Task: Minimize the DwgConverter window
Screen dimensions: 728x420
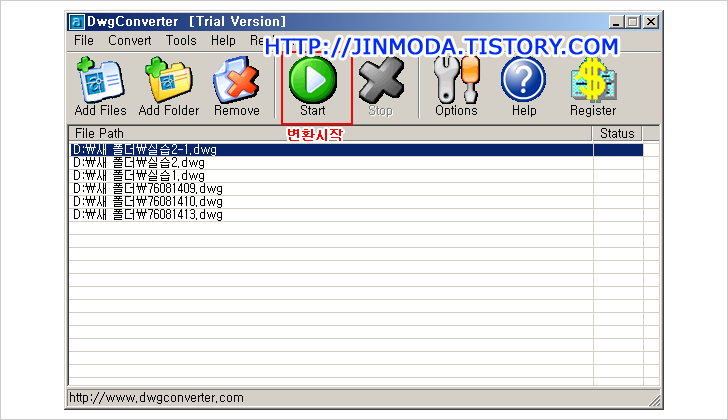Action: (x=616, y=22)
